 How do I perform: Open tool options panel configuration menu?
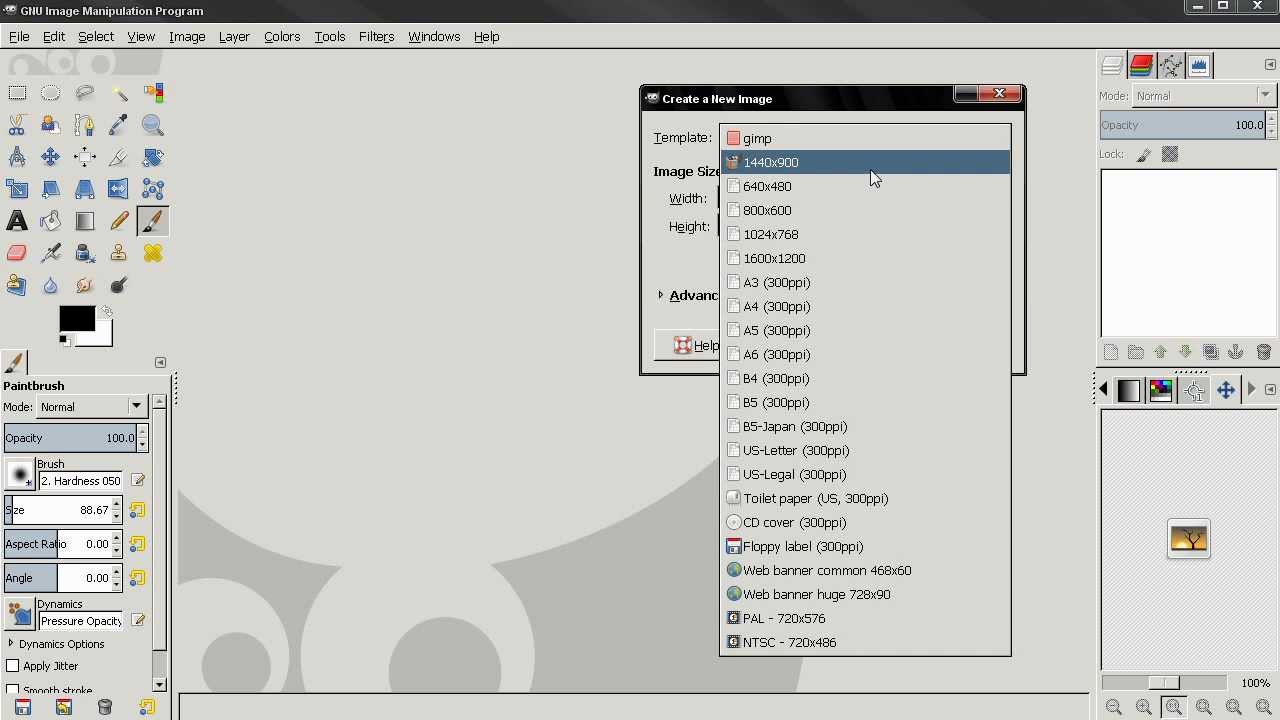tap(160, 362)
